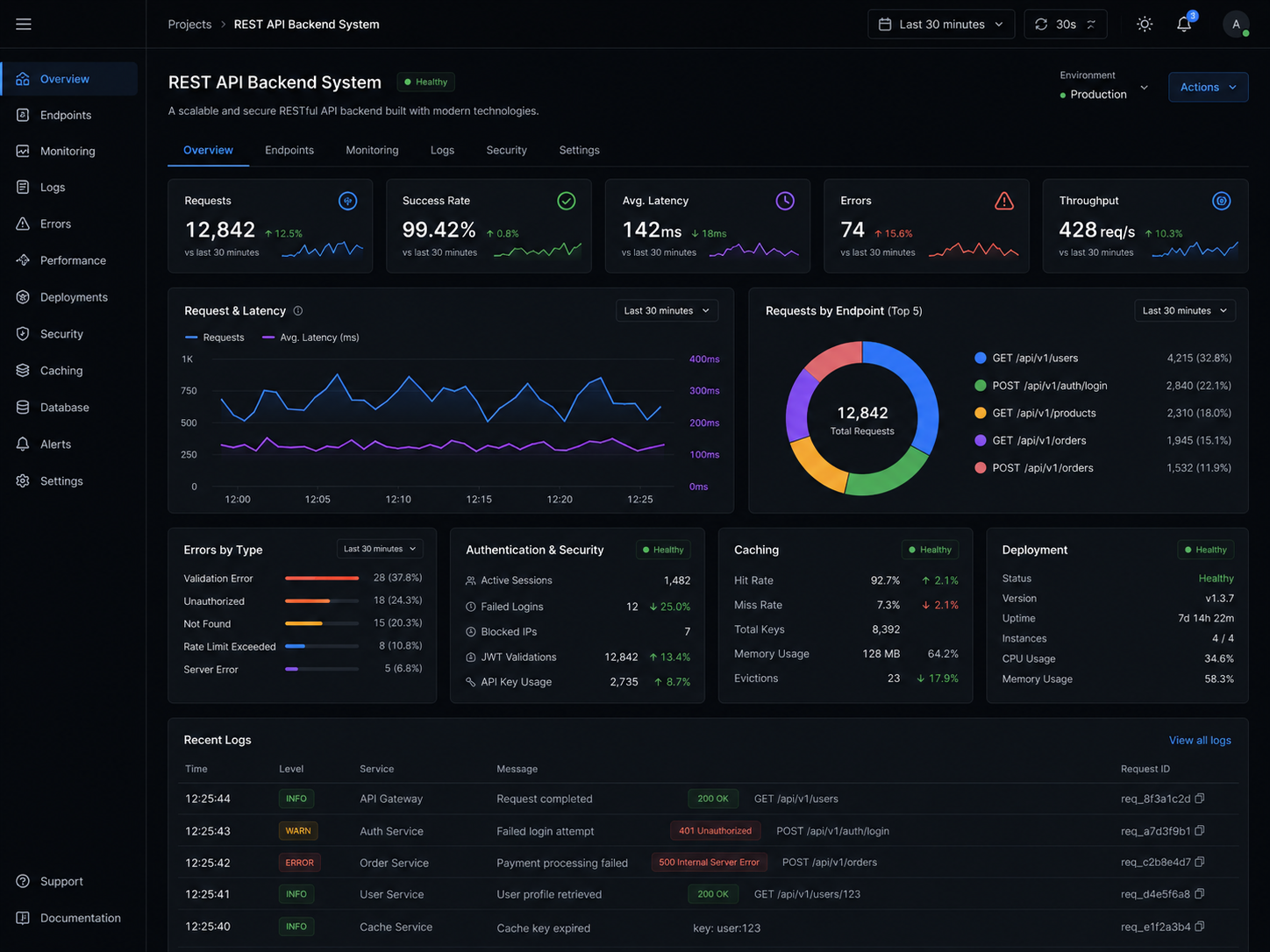Screen dimensions: 1270x952
Task: Click the Deployment version v1.3.7 value
Action: [x=1219, y=599]
